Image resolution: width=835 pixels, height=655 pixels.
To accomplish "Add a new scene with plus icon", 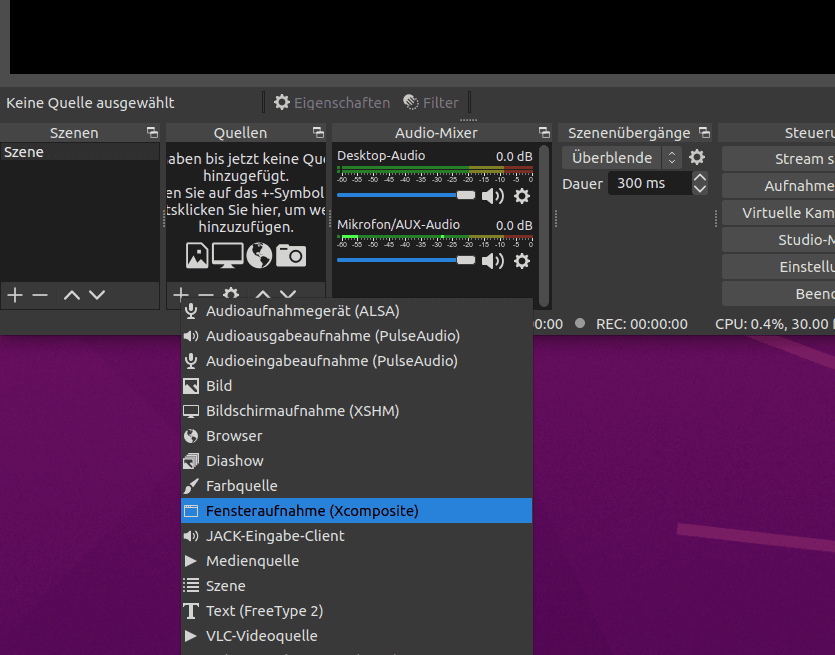I will pos(15,295).
